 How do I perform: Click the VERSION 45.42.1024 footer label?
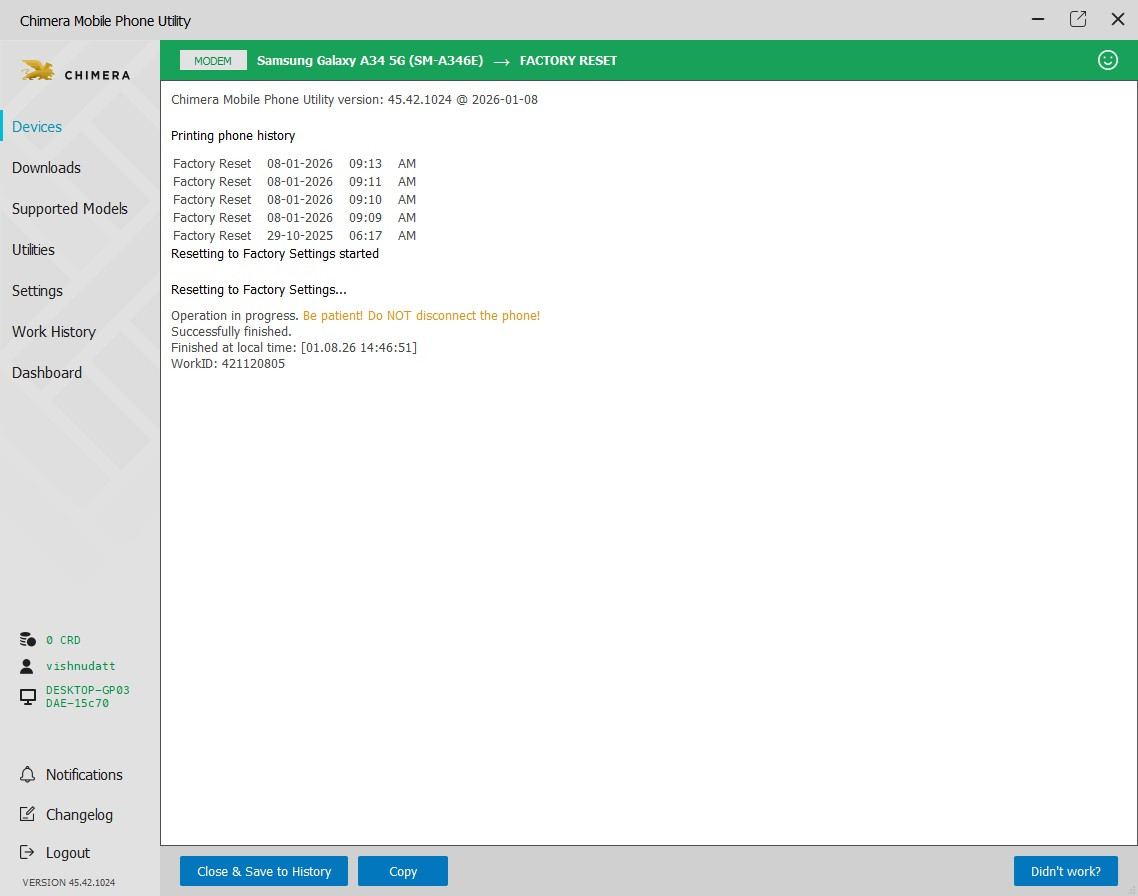click(x=68, y=882)
